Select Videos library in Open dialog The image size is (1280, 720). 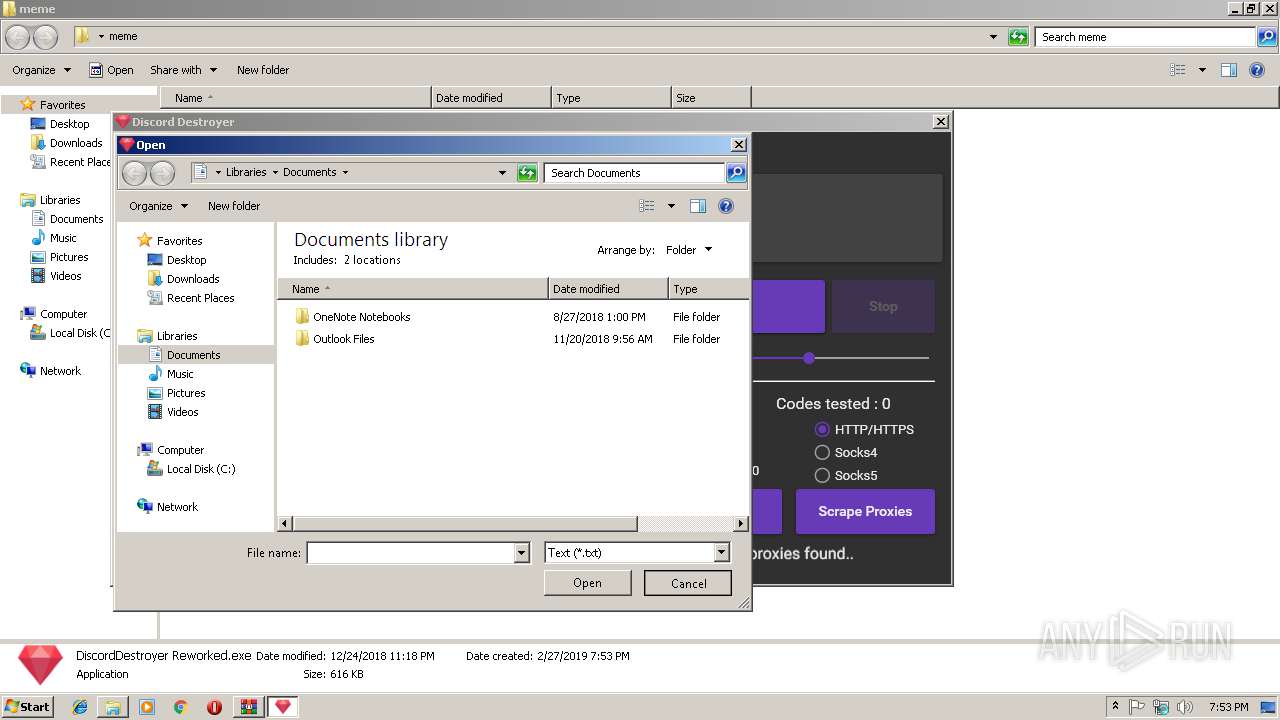coord(173,412)
